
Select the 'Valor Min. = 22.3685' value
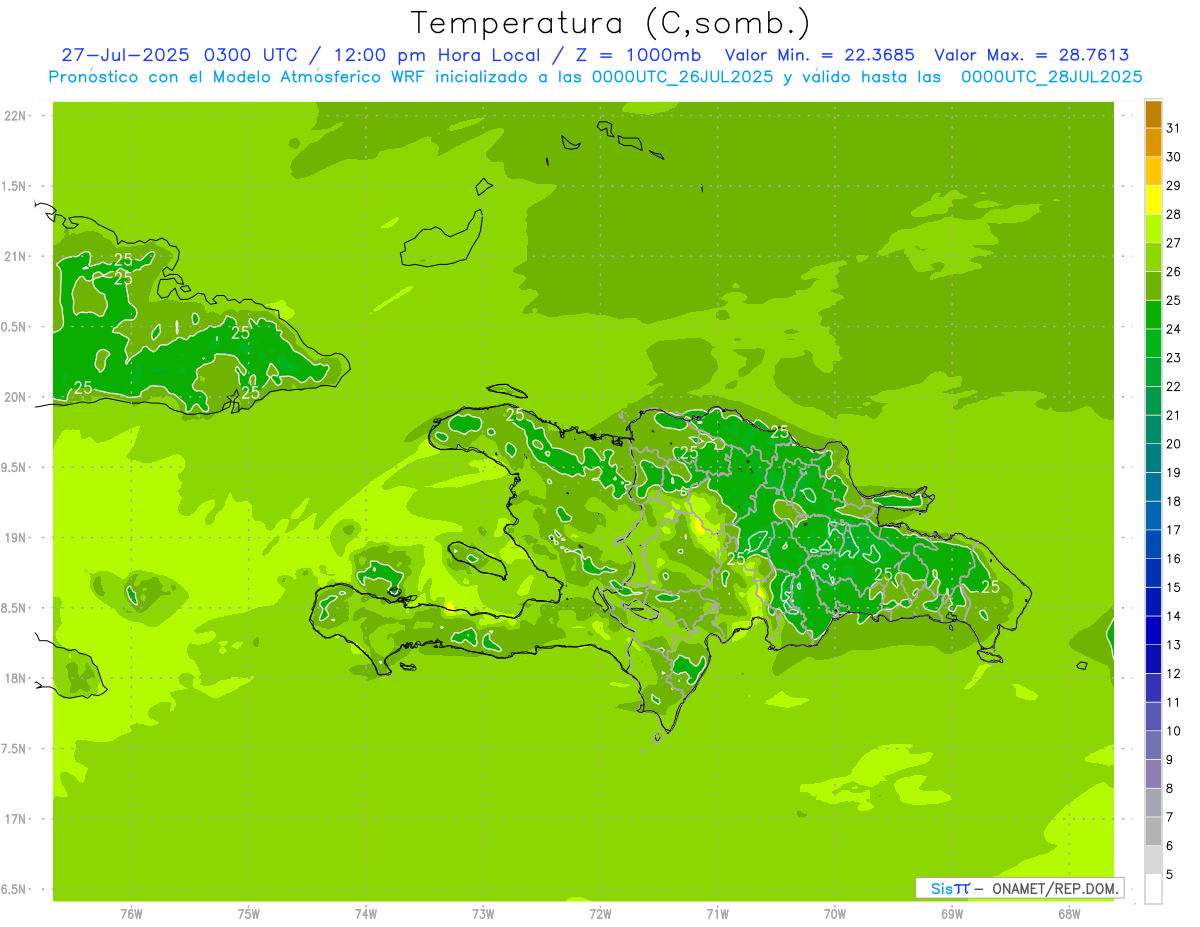pyautogui.click(x=820, y=55)
